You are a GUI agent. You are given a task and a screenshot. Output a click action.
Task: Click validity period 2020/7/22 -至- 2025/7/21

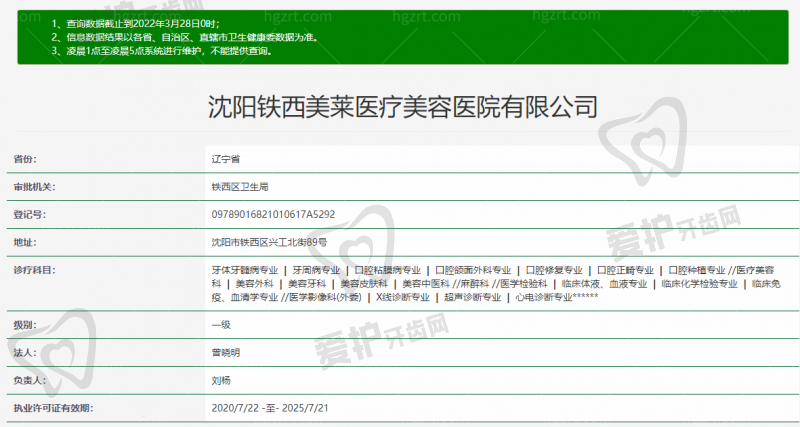[270, 408]
